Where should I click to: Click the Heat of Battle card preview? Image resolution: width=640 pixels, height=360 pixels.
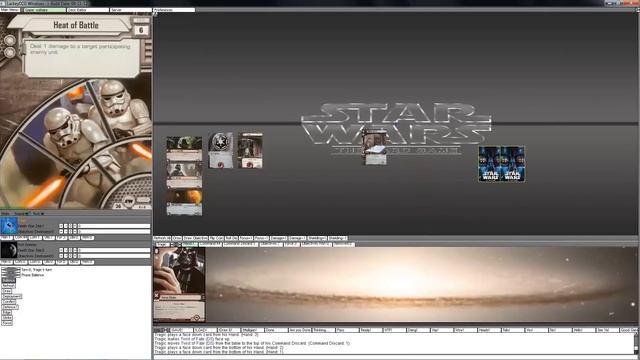click(x=76, y=111)
